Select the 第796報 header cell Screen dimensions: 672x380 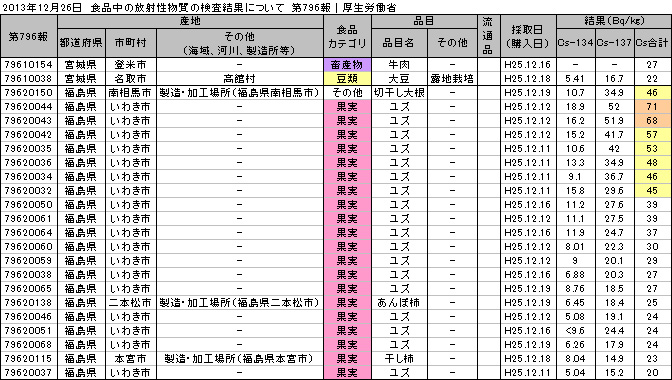coord(29,36)
